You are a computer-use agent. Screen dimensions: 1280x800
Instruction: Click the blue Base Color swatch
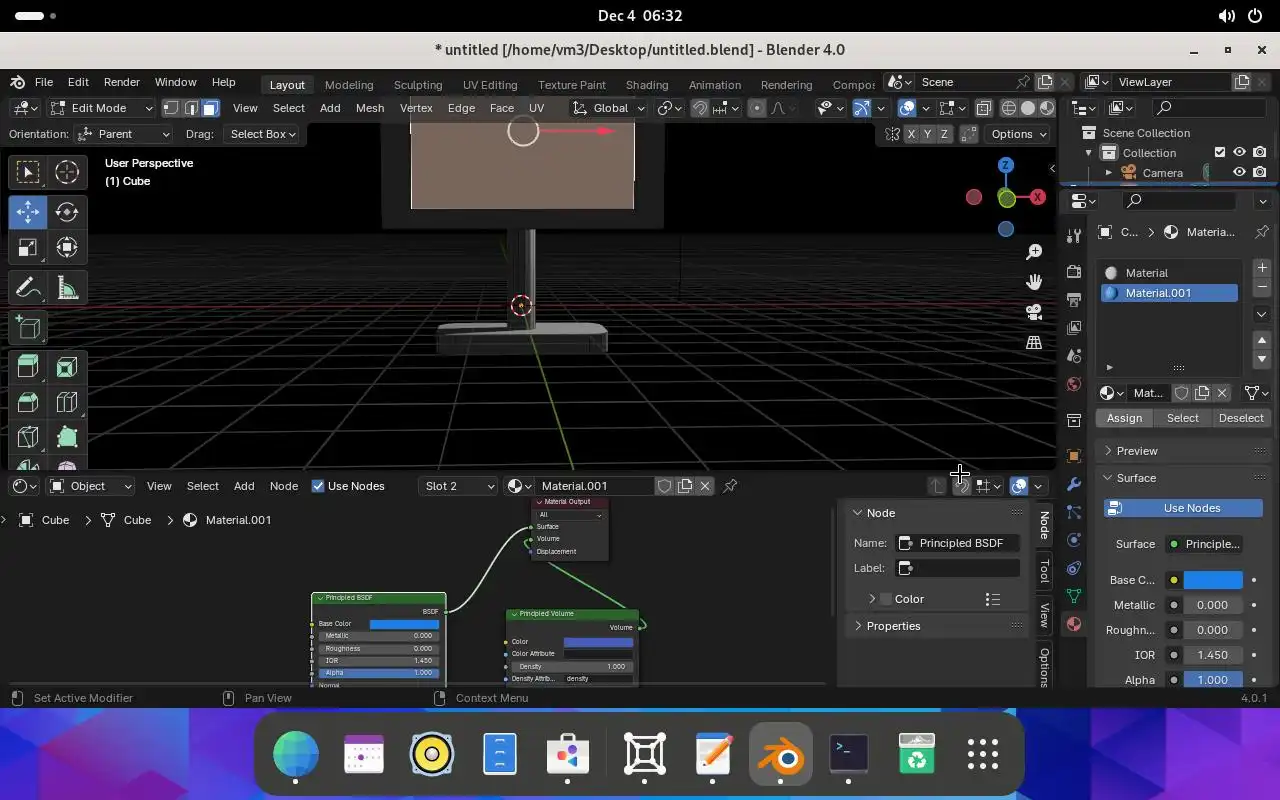[x=1213, y=580]
